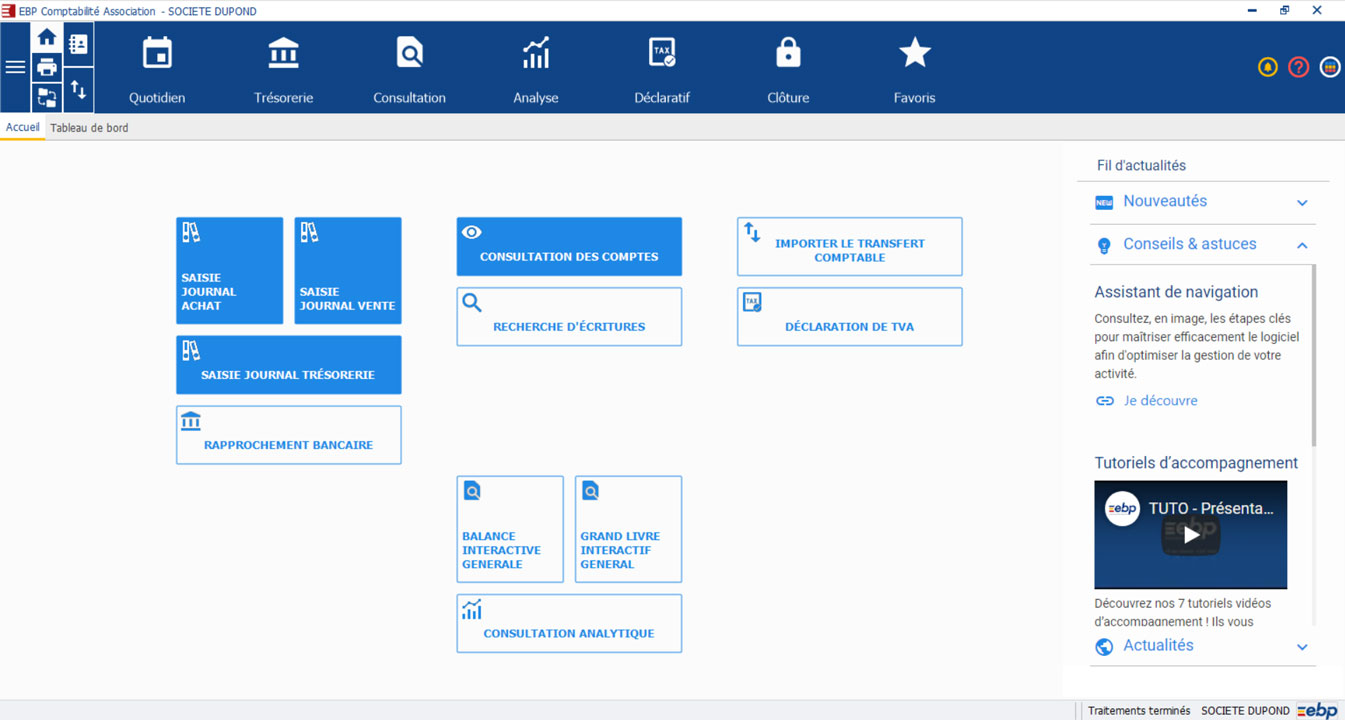Click 'Découvrez nos 7 tutoriels vidéos' text
Viewport: 1345px width, 720px height.
click(x=1183, y=604)
